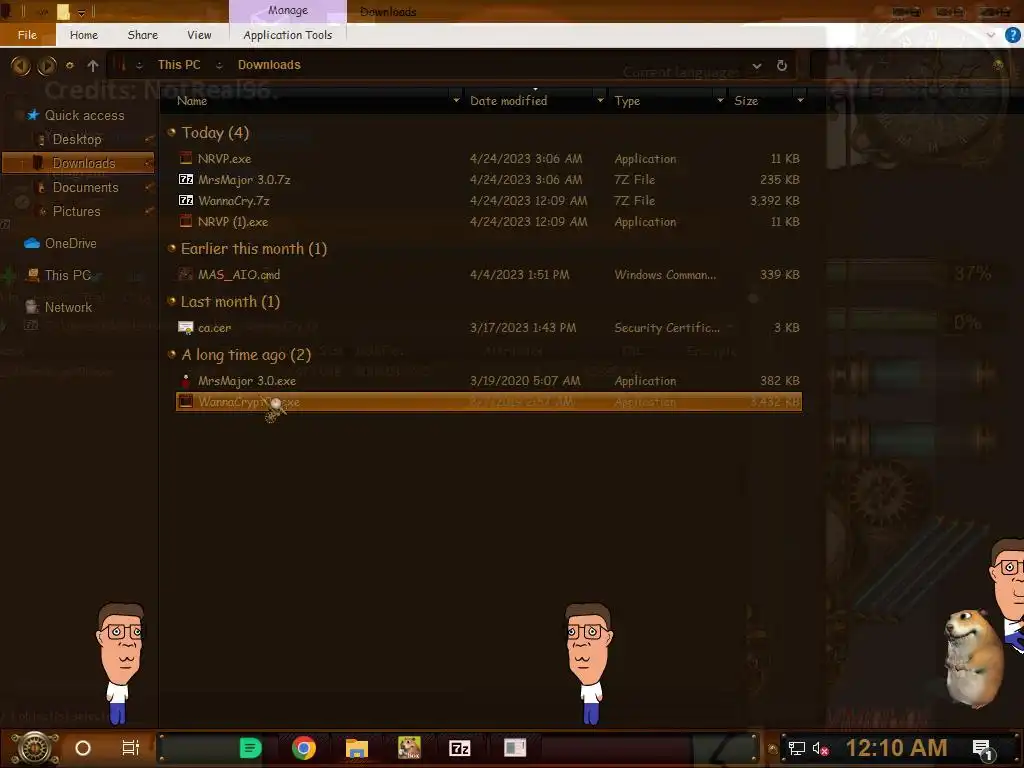Viewport: 1024px width, 768px height.
Task: Collapse the ribbon with the chevron
Action: click(991, 35)
